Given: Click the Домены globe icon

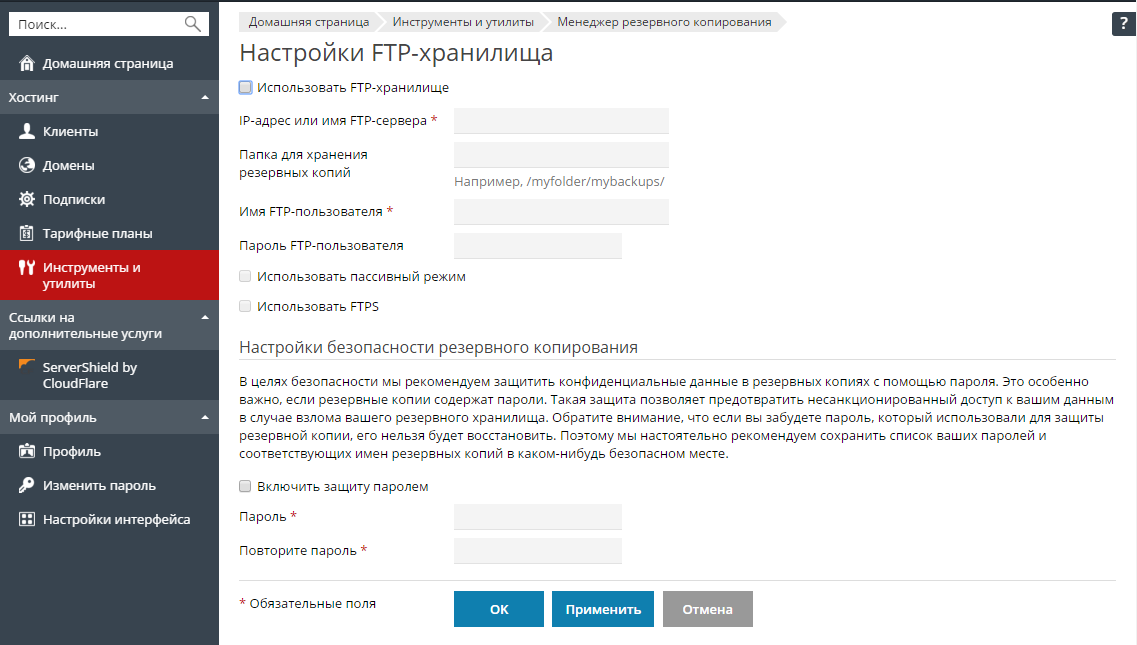Looking at the screenshot, I should pos(27,166).
